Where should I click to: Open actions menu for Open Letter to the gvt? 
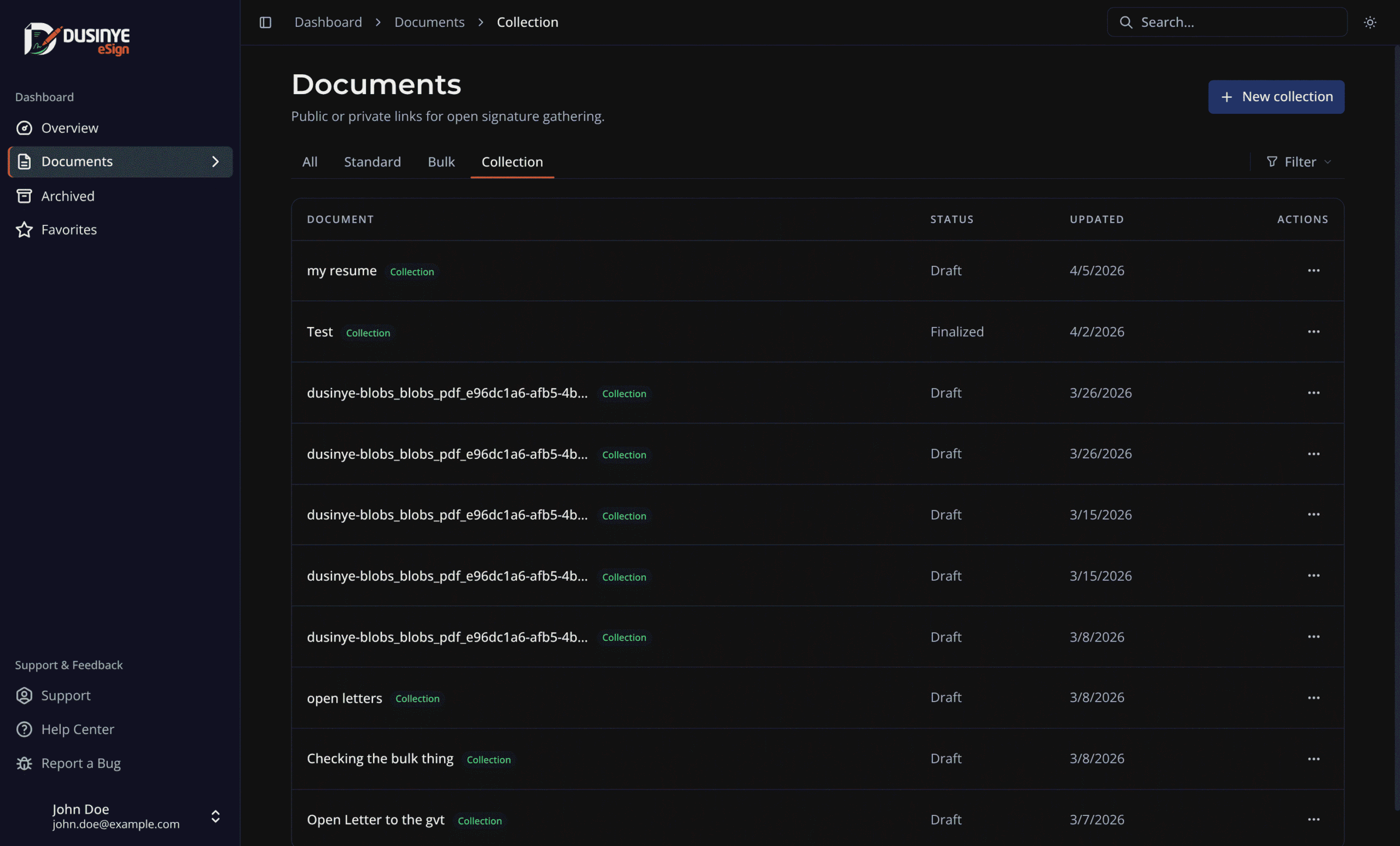tap(1314, 819)
